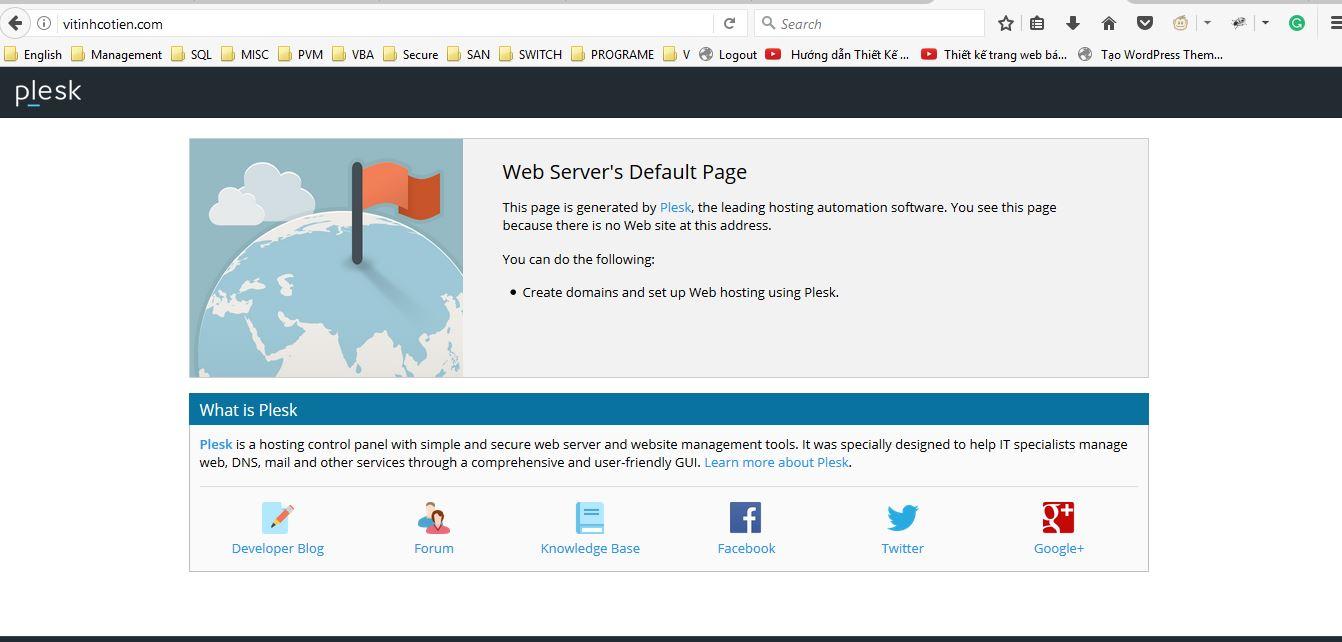Open the MISC bookmarks folder
This screenshot has width=1342, height=642.
(x=245, y=54)
